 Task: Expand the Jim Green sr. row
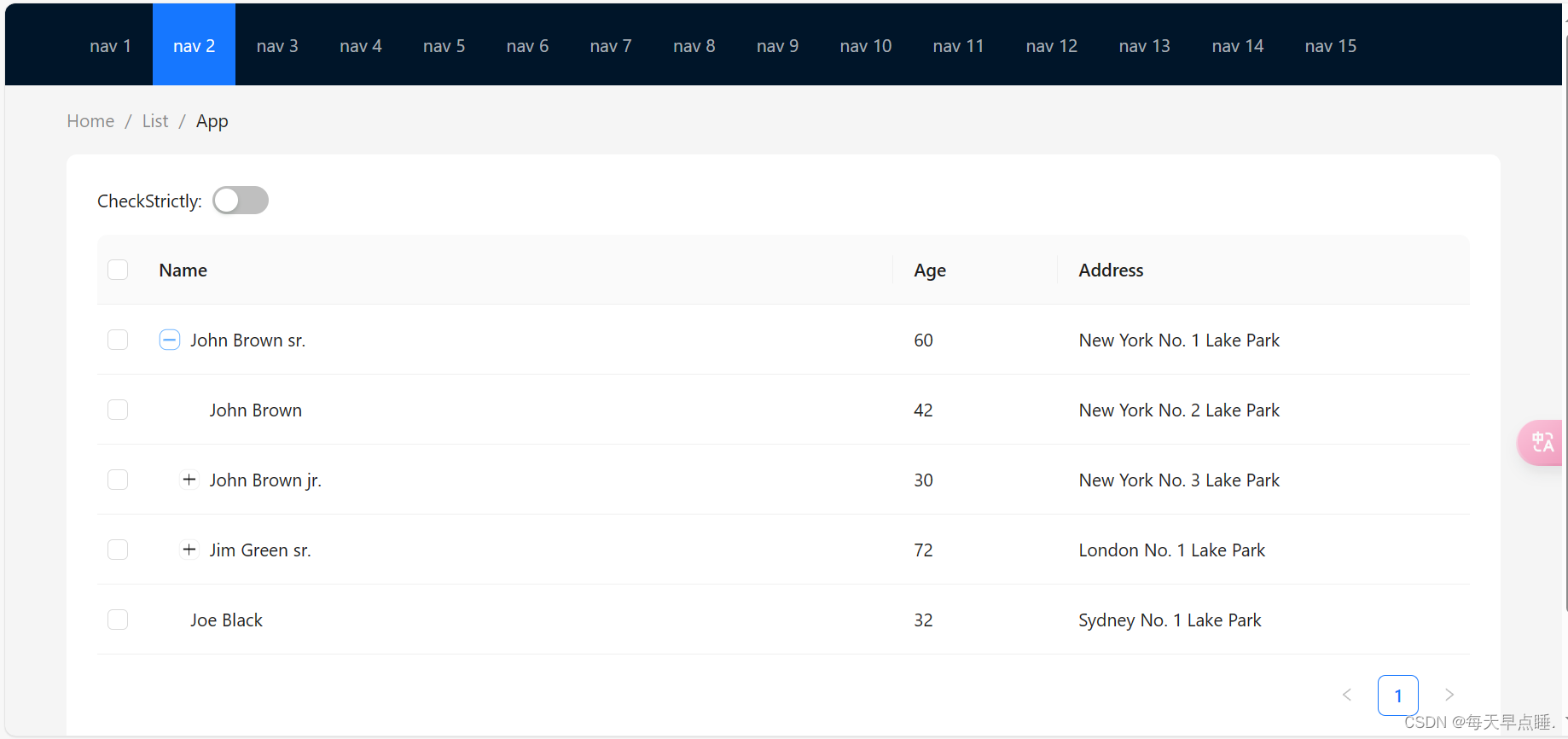[x=189, y=550]
